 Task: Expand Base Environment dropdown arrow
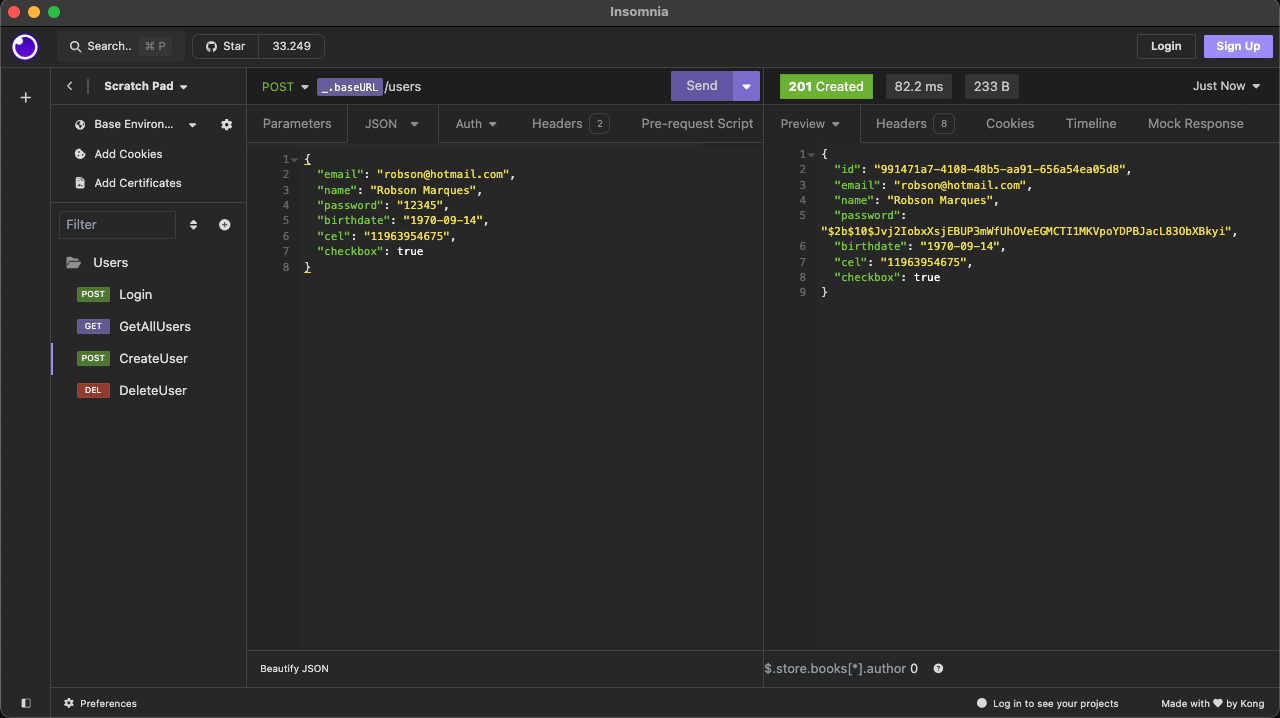193,125
